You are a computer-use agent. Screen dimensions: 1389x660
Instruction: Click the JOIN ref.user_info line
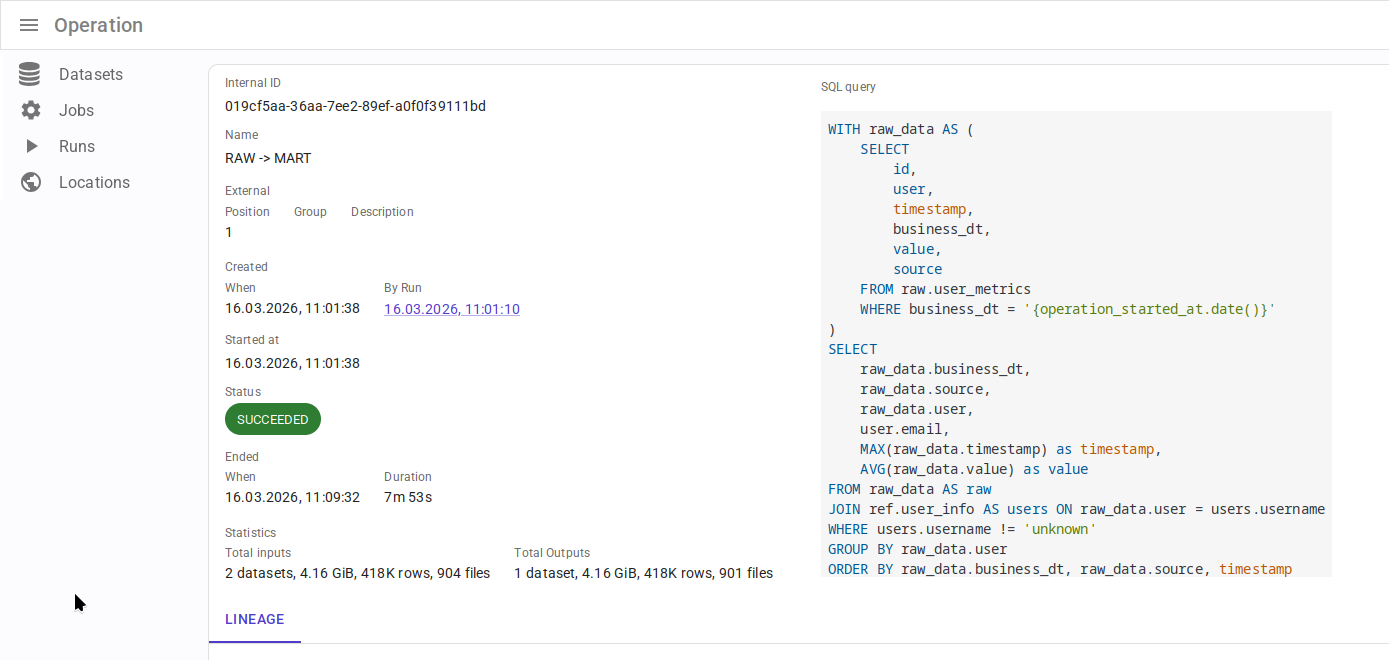click(x=1076, y=509)
